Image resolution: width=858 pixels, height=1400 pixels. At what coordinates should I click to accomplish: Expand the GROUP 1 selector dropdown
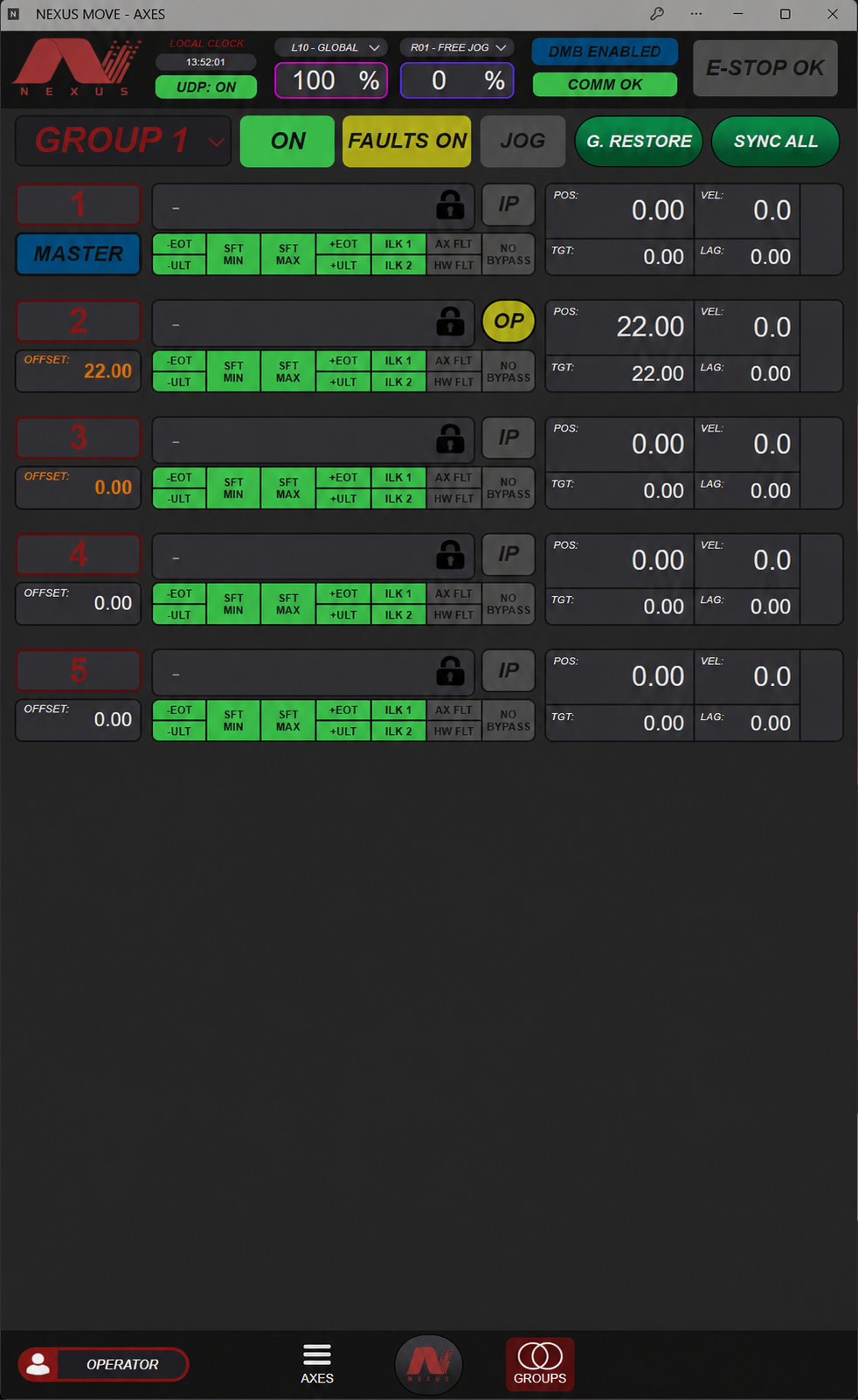(x=123, y=141)
